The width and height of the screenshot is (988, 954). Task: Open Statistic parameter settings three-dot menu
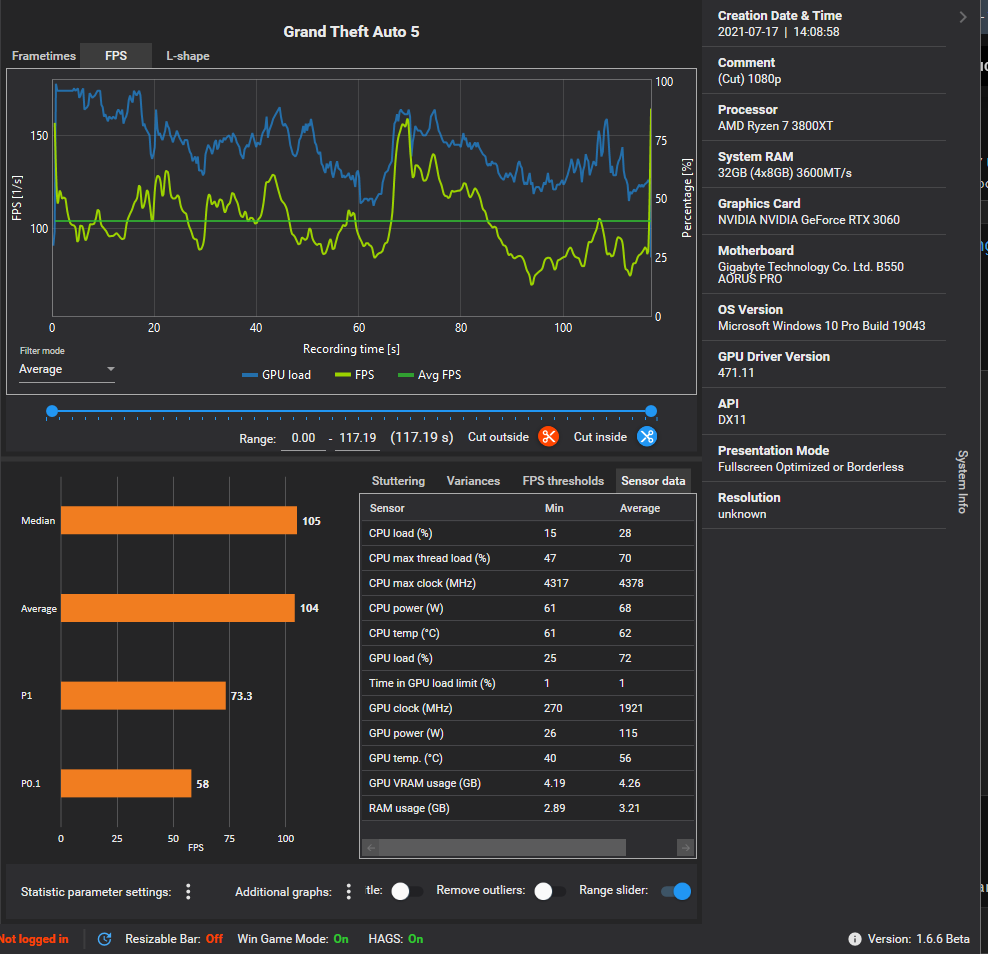pyautogui.click(x=188, y=891)
